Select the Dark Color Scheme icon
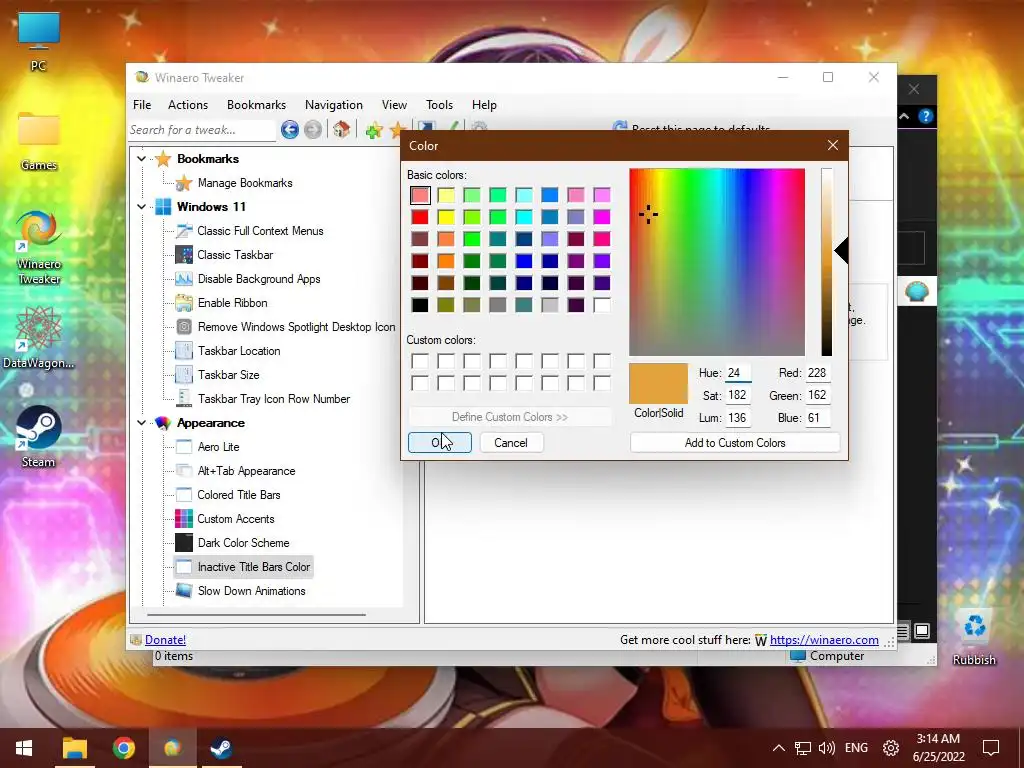The image size is (1024, 768). click(184, 543)
